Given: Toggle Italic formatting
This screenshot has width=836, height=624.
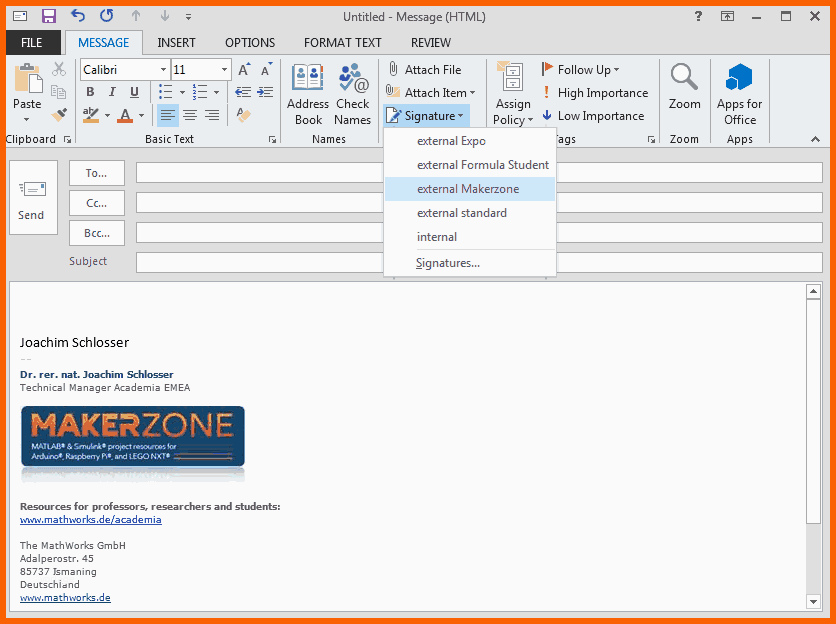Looking at the screenshot, I should click(112, 92).
